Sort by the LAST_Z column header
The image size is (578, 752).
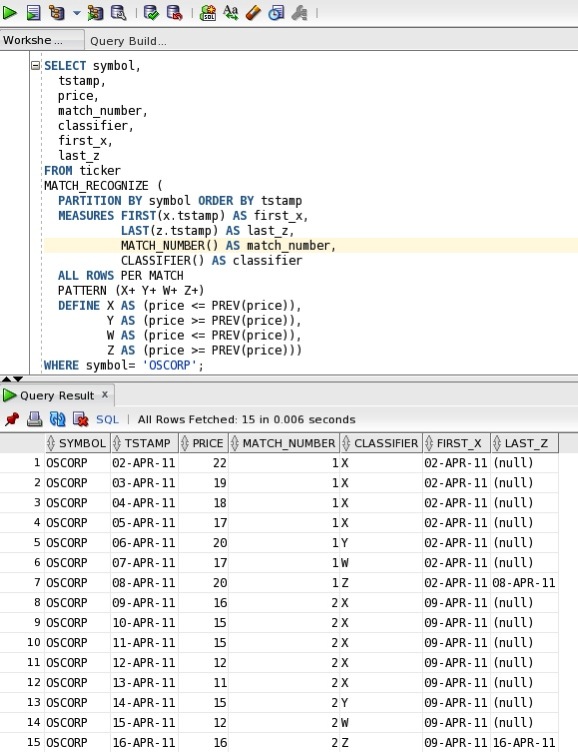point(524,443)
